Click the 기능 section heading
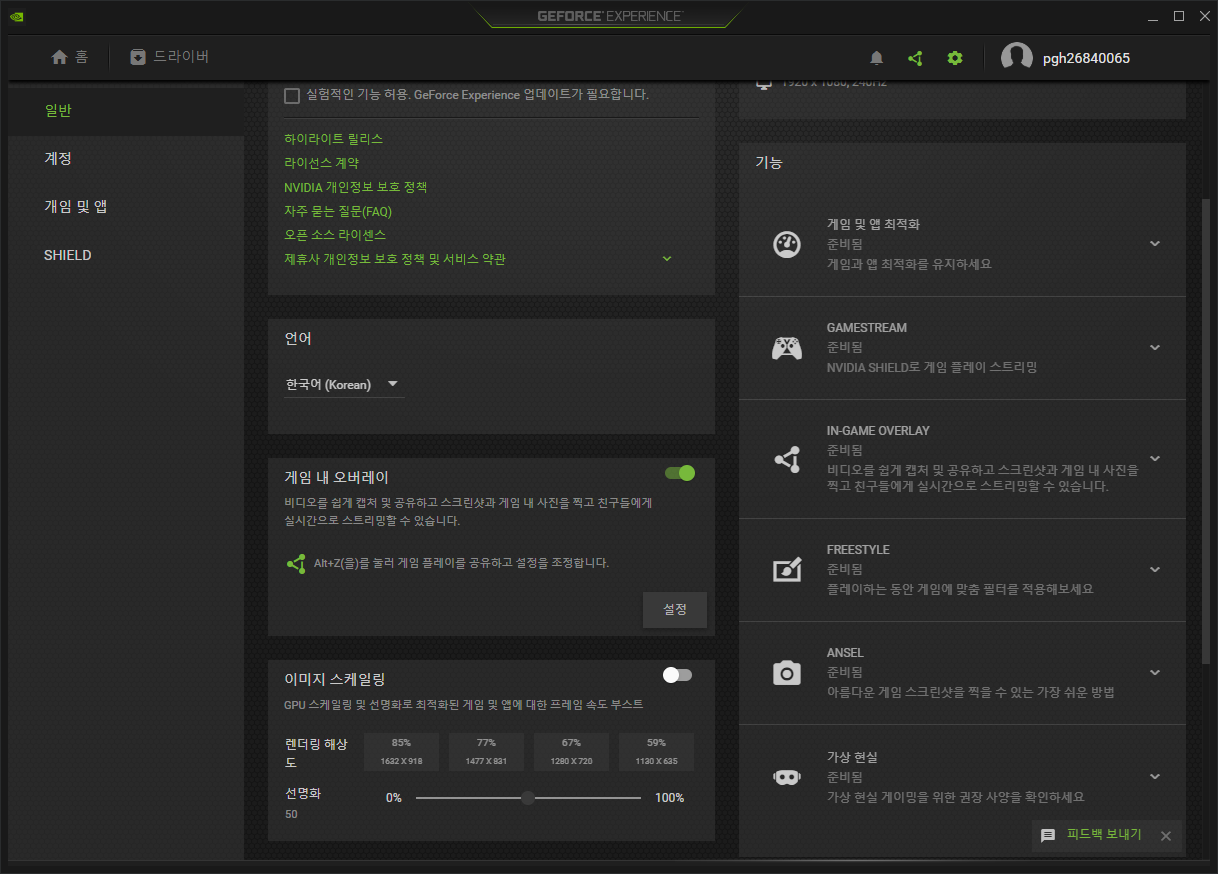The width and height of the screenshot is (1218, 874). pos(769,162)
